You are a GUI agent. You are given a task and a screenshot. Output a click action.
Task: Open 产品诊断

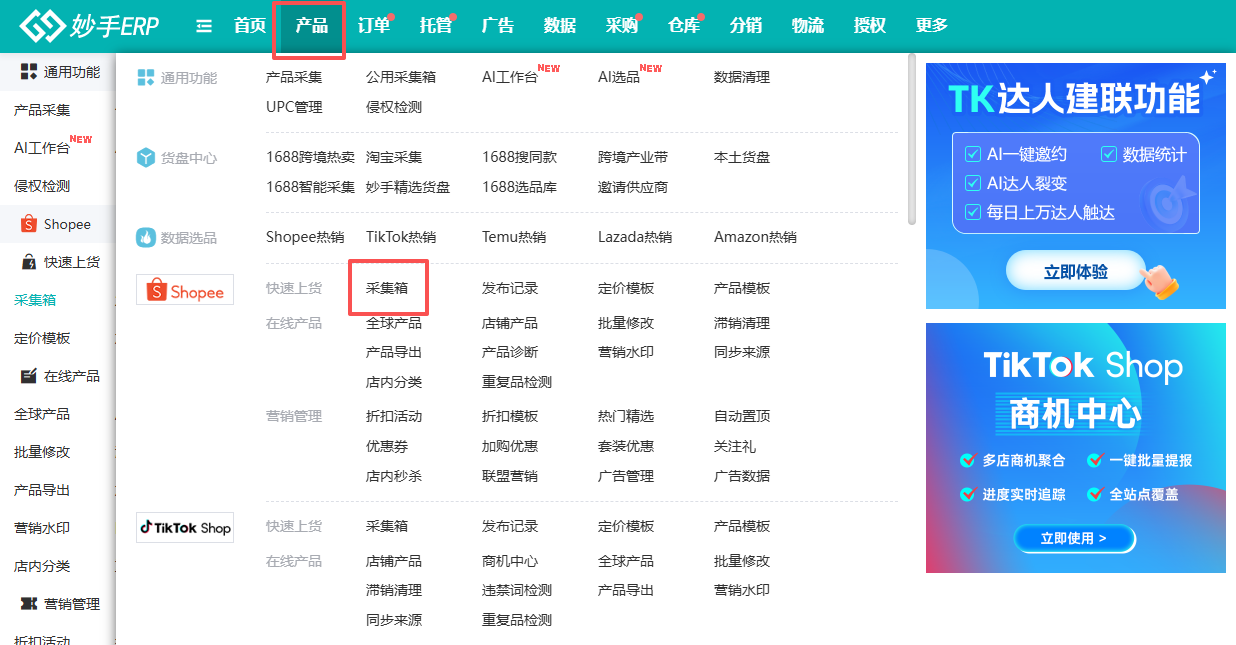[510, 352]
